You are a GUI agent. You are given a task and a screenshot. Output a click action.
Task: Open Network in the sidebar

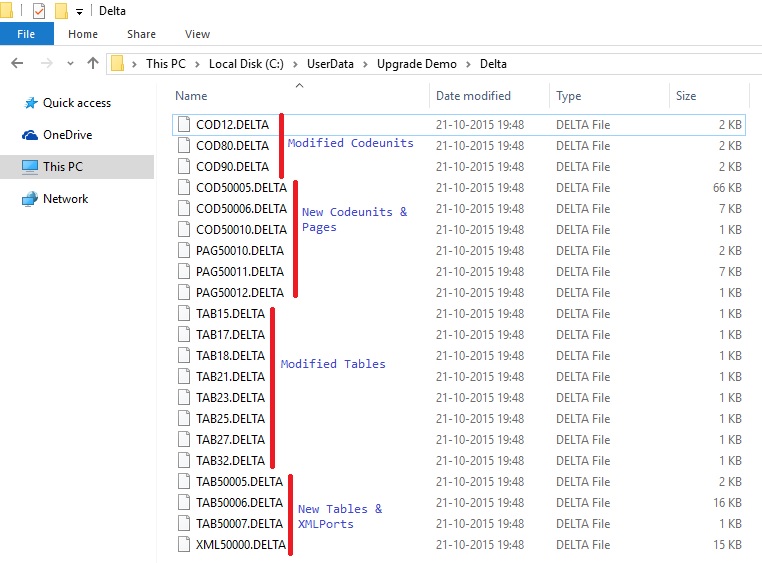pos(65,199)
